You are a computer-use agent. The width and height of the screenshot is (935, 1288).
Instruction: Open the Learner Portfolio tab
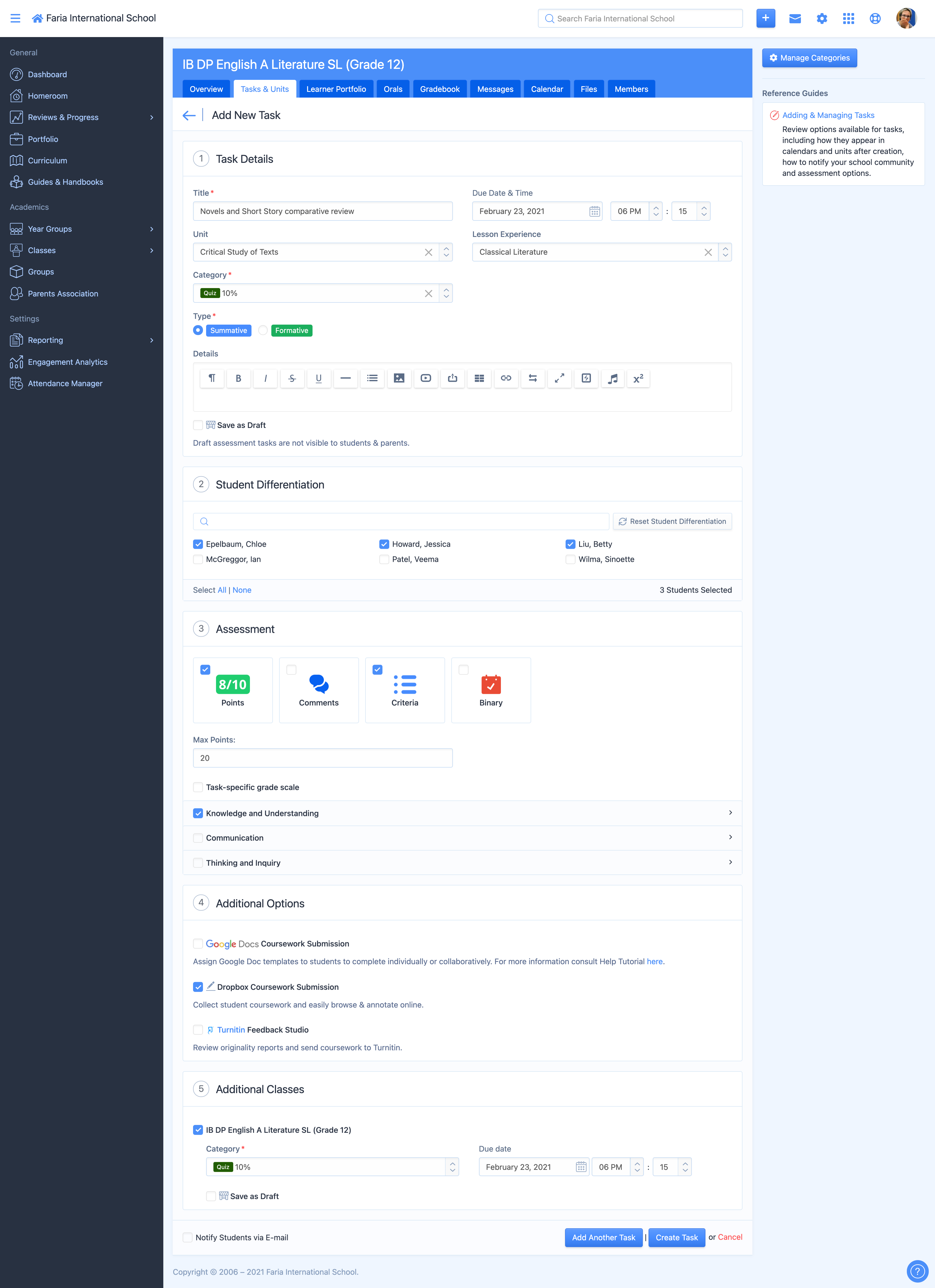[x=336, y=89]
